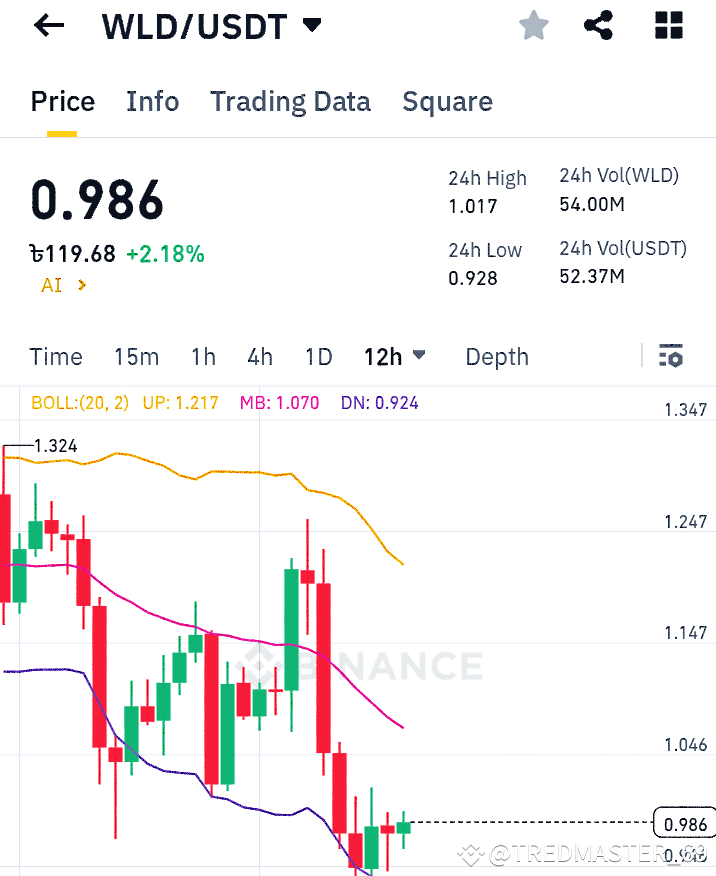Open the share options icon
Viewport: 716px width, 876px height.
tap(599, 26)
